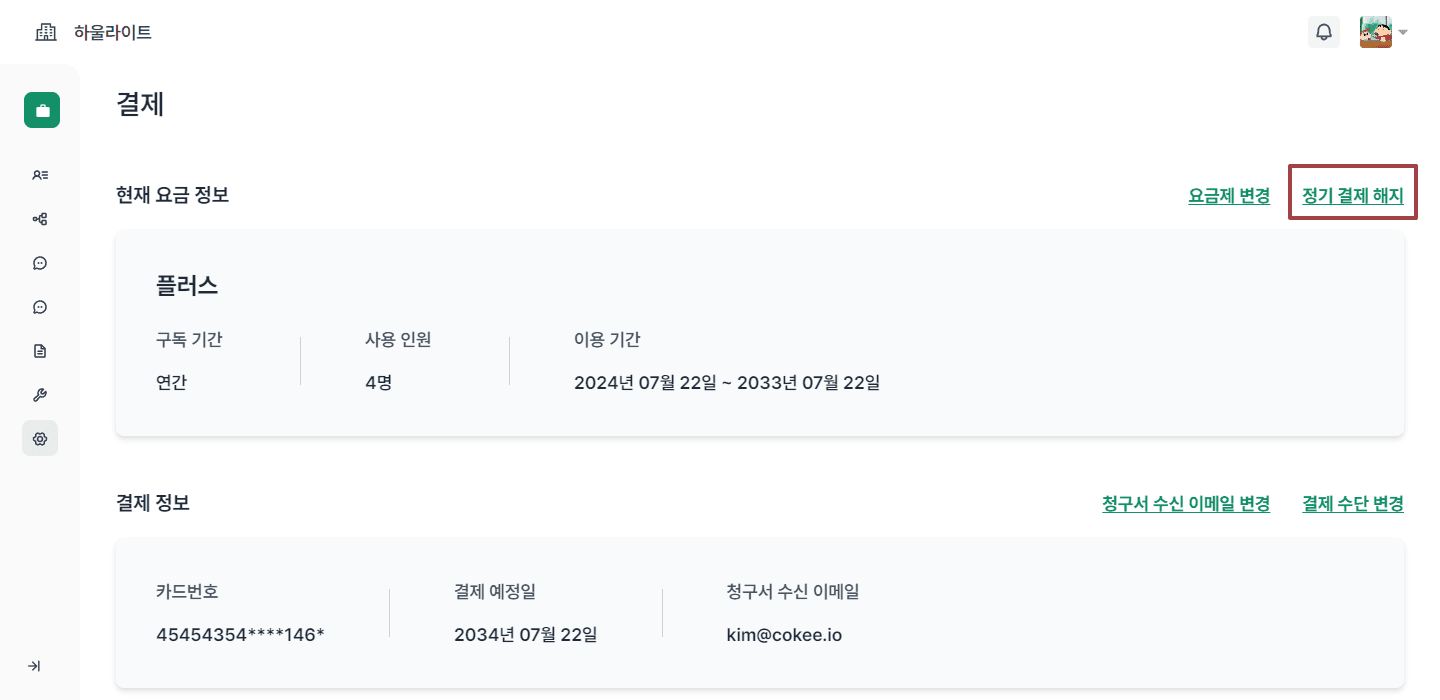Click the 요금제 변경 link

pyautogui.click(x=1229, y=196)
